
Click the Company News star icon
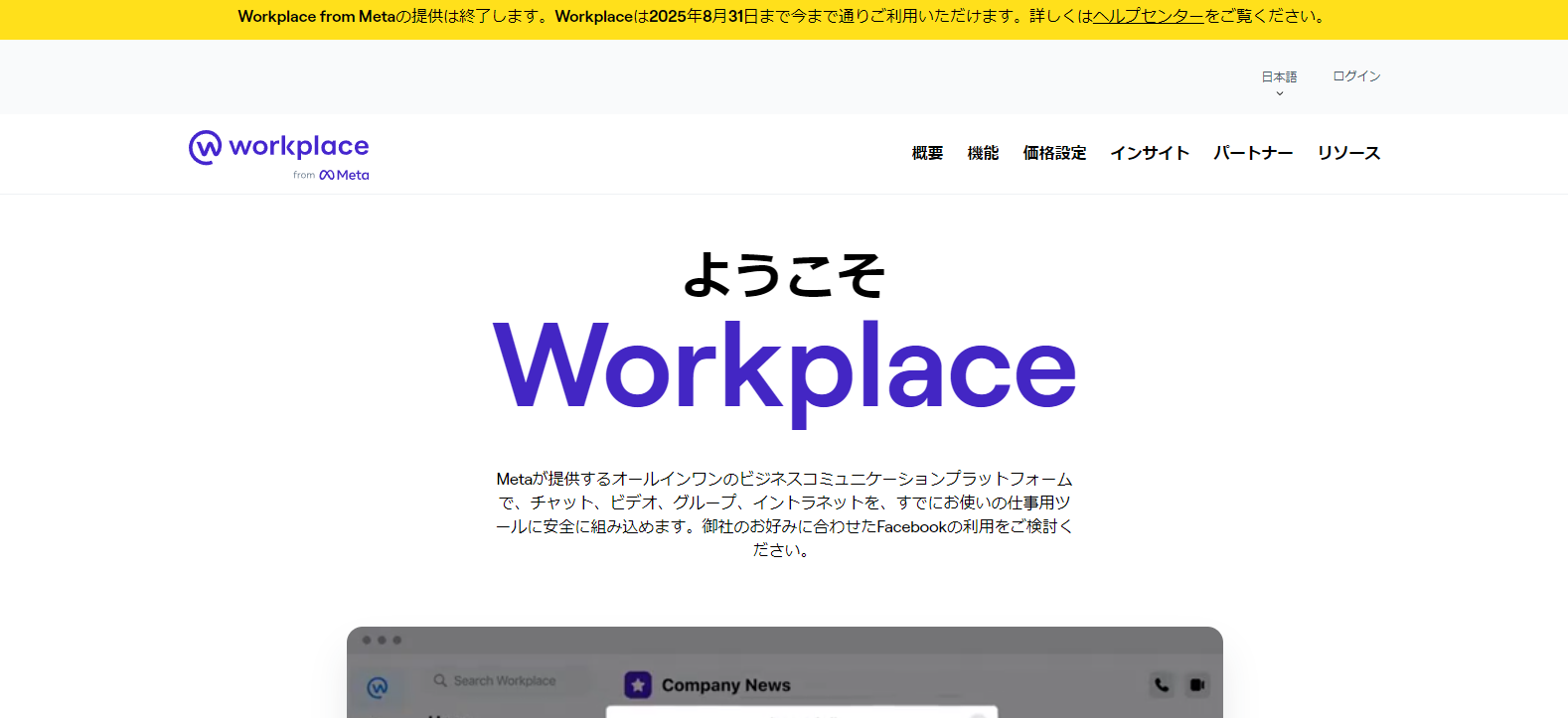tap(638, 684)
